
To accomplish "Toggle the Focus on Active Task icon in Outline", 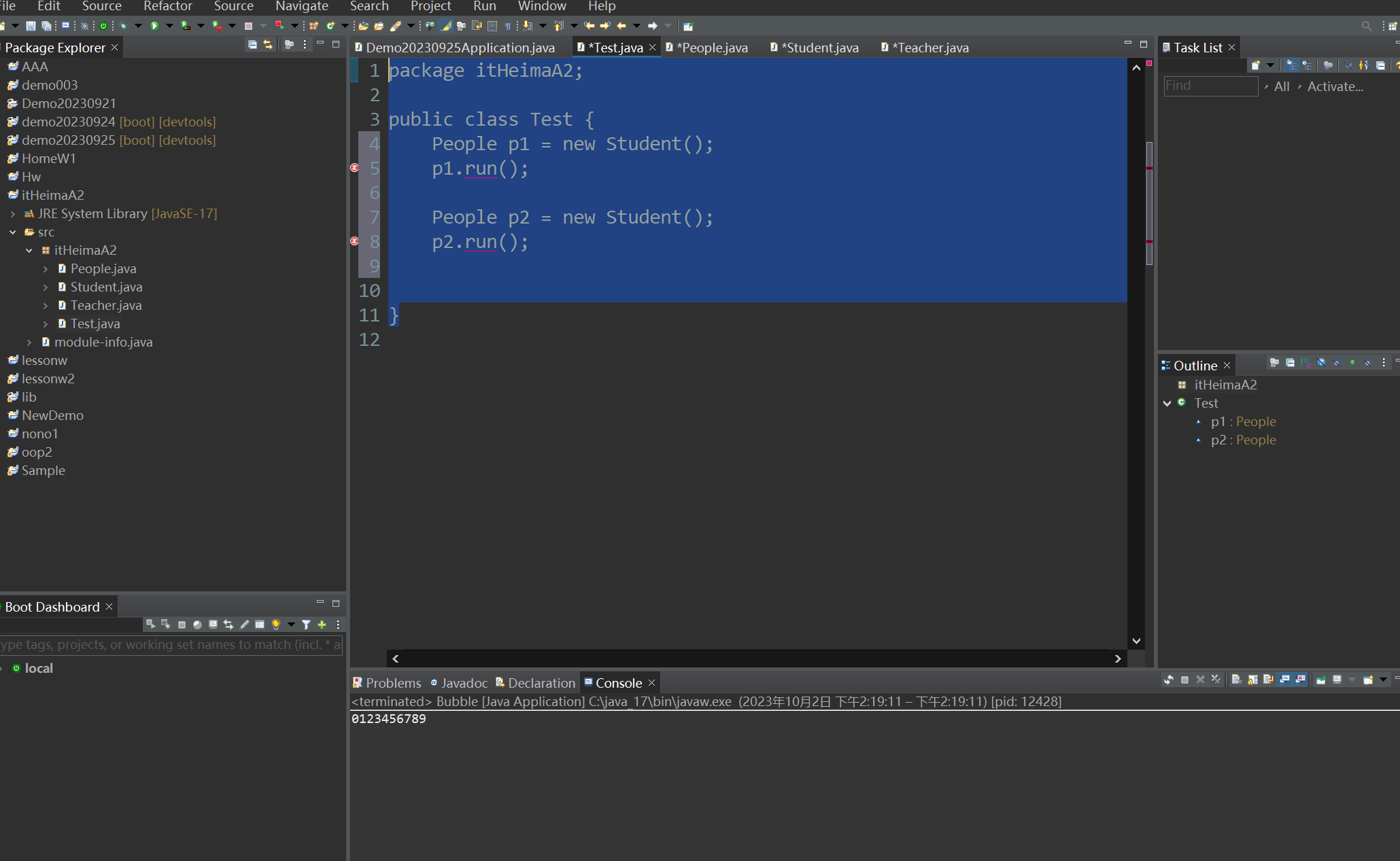I will 1274,363.
